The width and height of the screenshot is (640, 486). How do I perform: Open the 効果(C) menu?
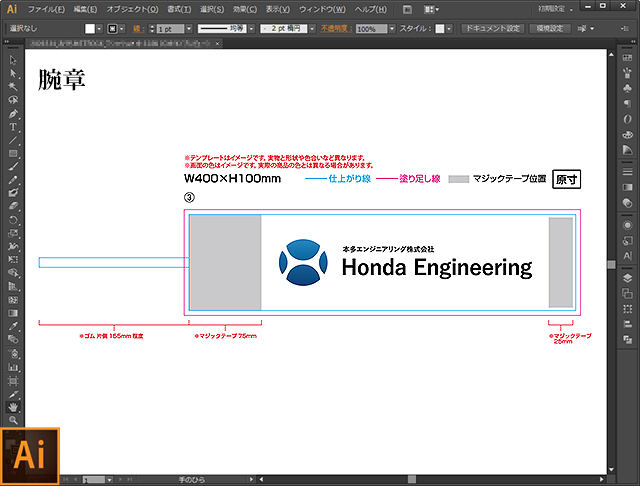tap(245, 9)
